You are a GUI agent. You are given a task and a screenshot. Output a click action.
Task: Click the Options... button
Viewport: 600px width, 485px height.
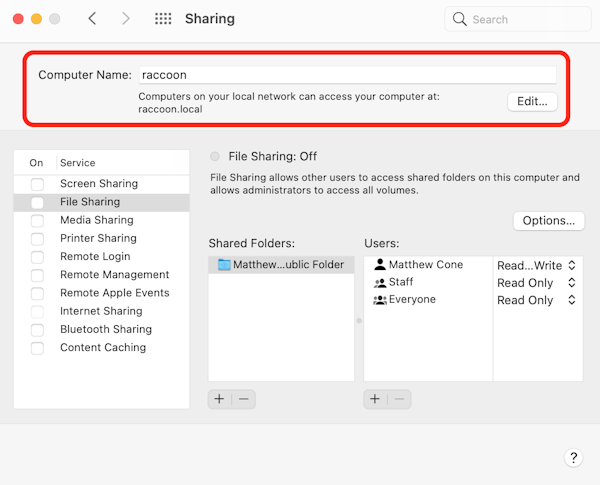tap(548, 220)
